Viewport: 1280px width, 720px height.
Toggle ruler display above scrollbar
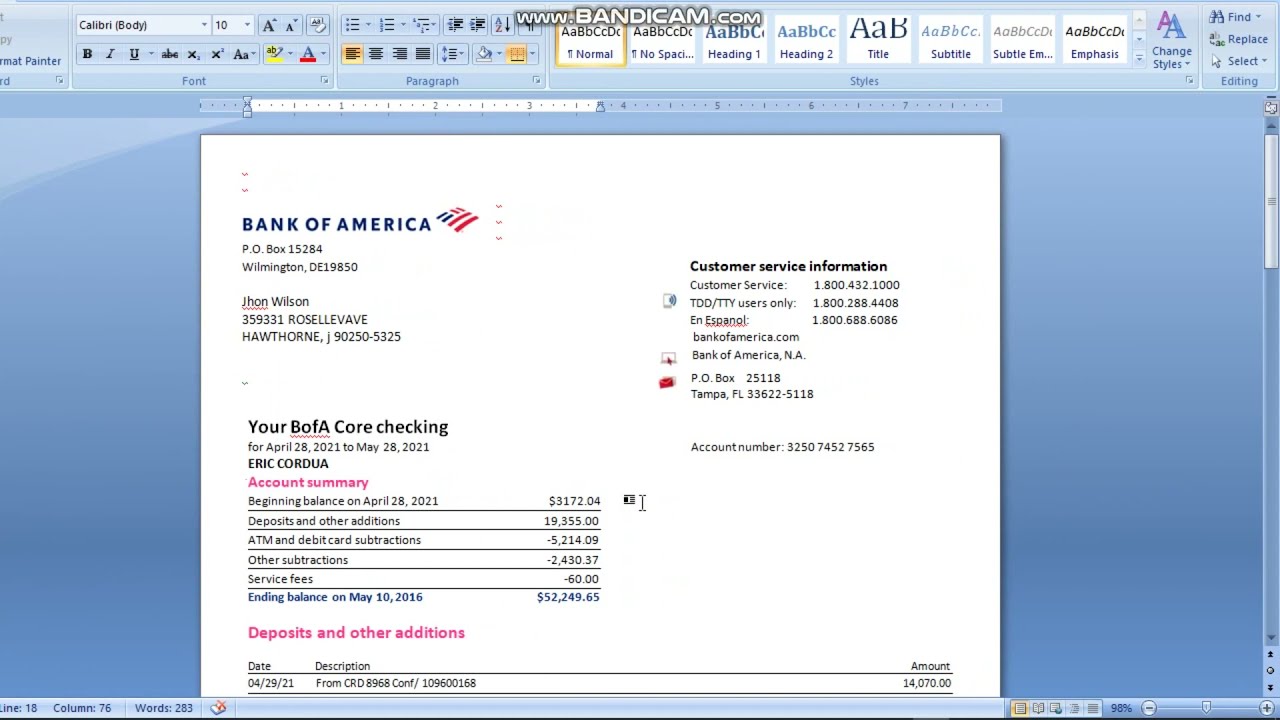click(1271, 107)
